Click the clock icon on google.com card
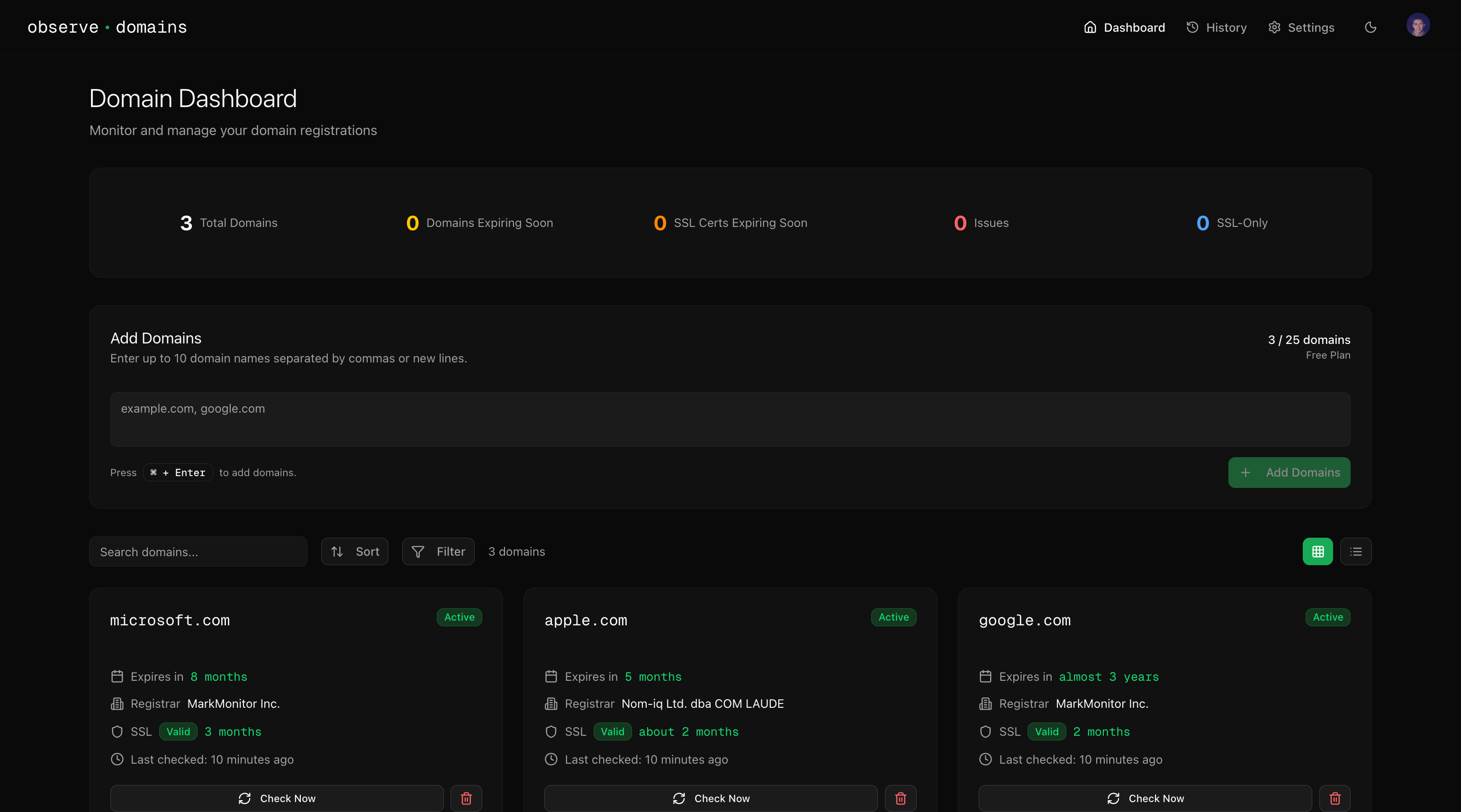 coord(986,759)
